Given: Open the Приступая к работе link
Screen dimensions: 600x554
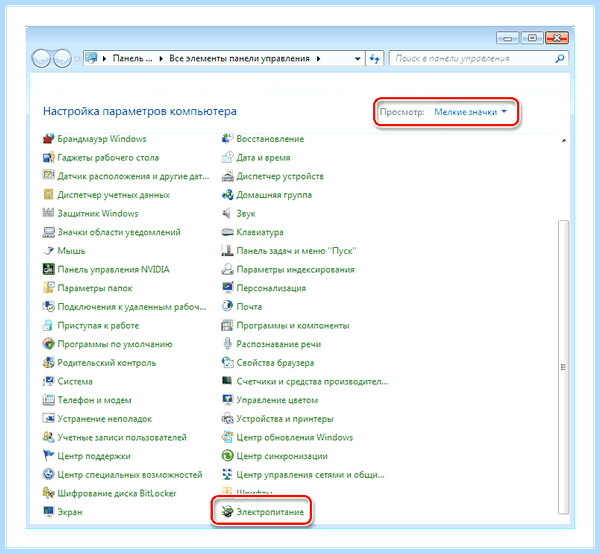Looking at the screenshot, I should point(98,325).
